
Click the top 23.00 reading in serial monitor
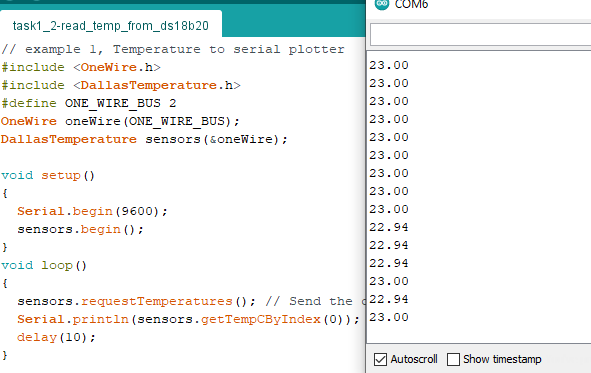[389, 65]
